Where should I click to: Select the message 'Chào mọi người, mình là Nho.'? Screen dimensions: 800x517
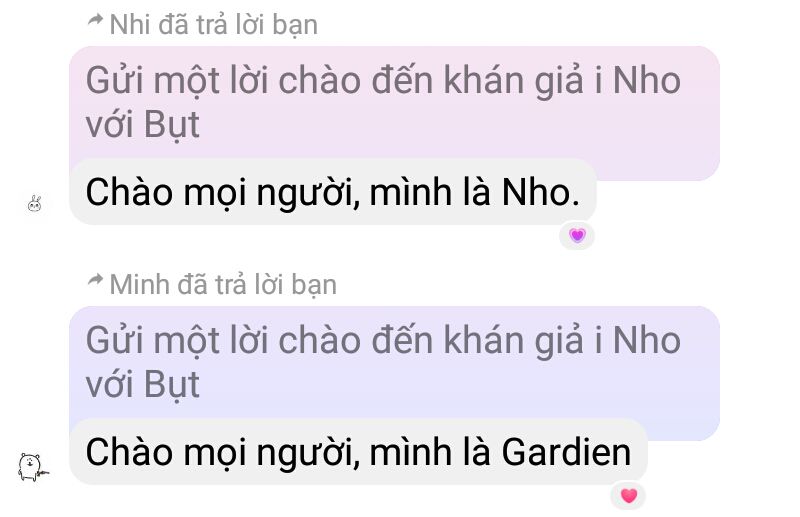pos(333,192)
